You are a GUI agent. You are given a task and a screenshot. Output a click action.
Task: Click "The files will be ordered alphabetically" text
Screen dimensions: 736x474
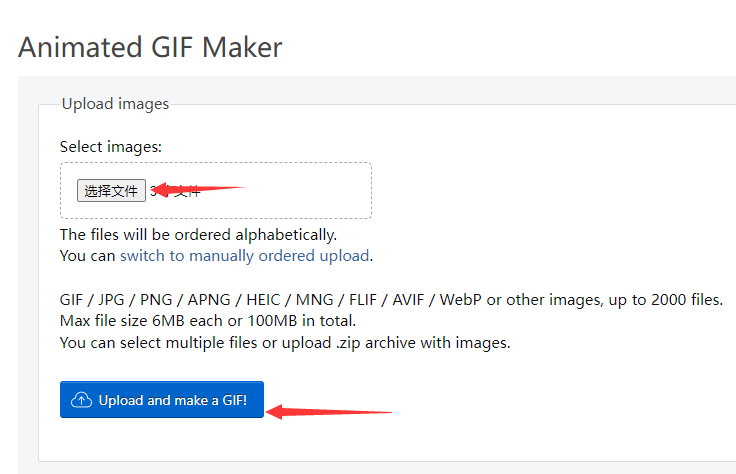tap(198, 235)
